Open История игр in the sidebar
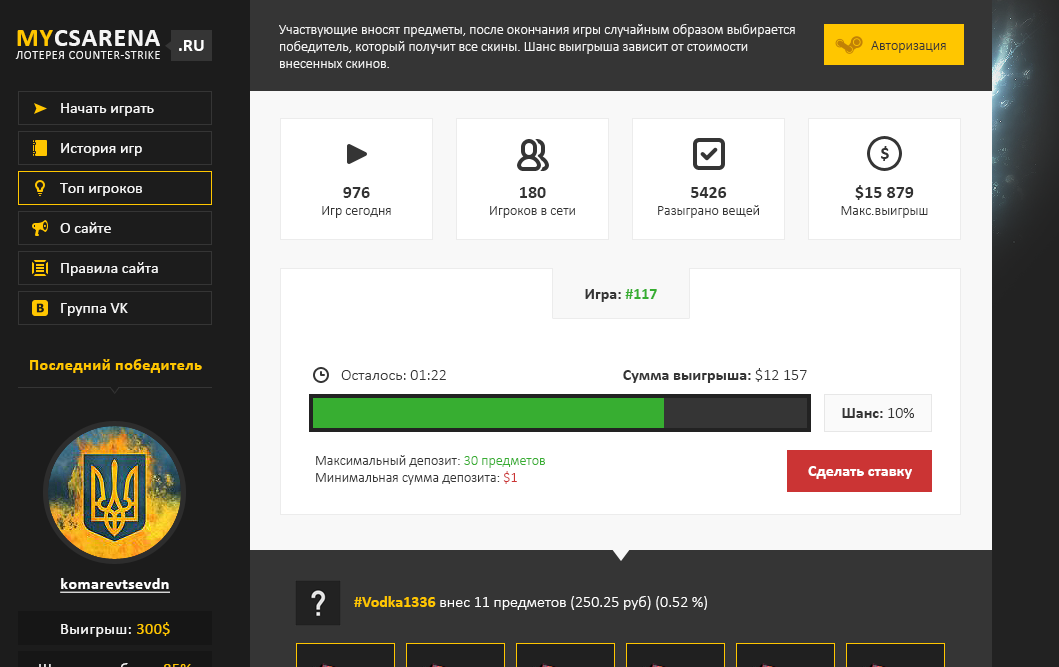The image size is (1059, 667). click(115, 148)
